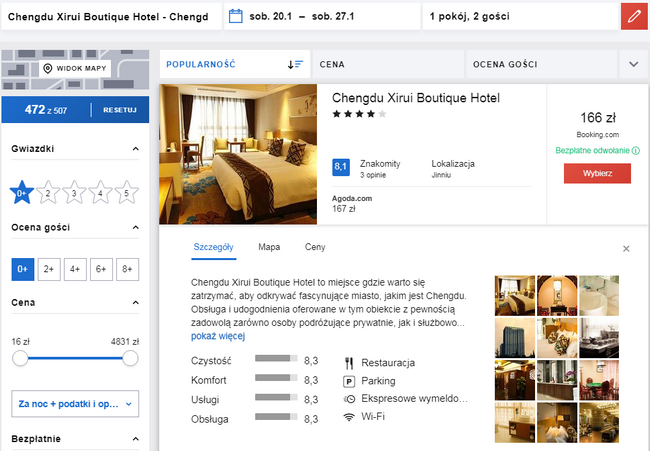Open map view with the pin icon
Screen dimensions: 650x451
click(x=74, y=68)
